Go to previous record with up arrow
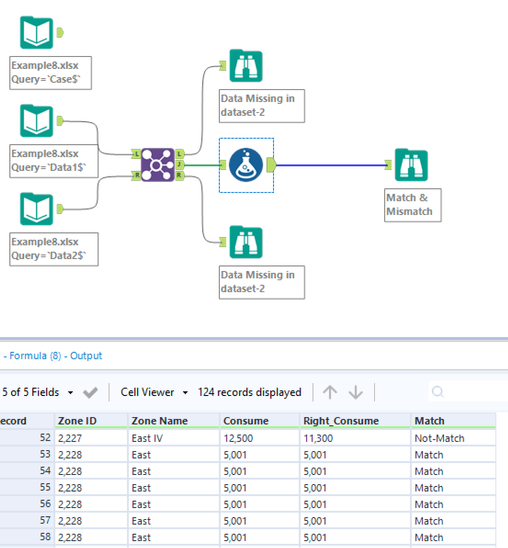This screenshot has width=508, height=548. coord(330,392)
